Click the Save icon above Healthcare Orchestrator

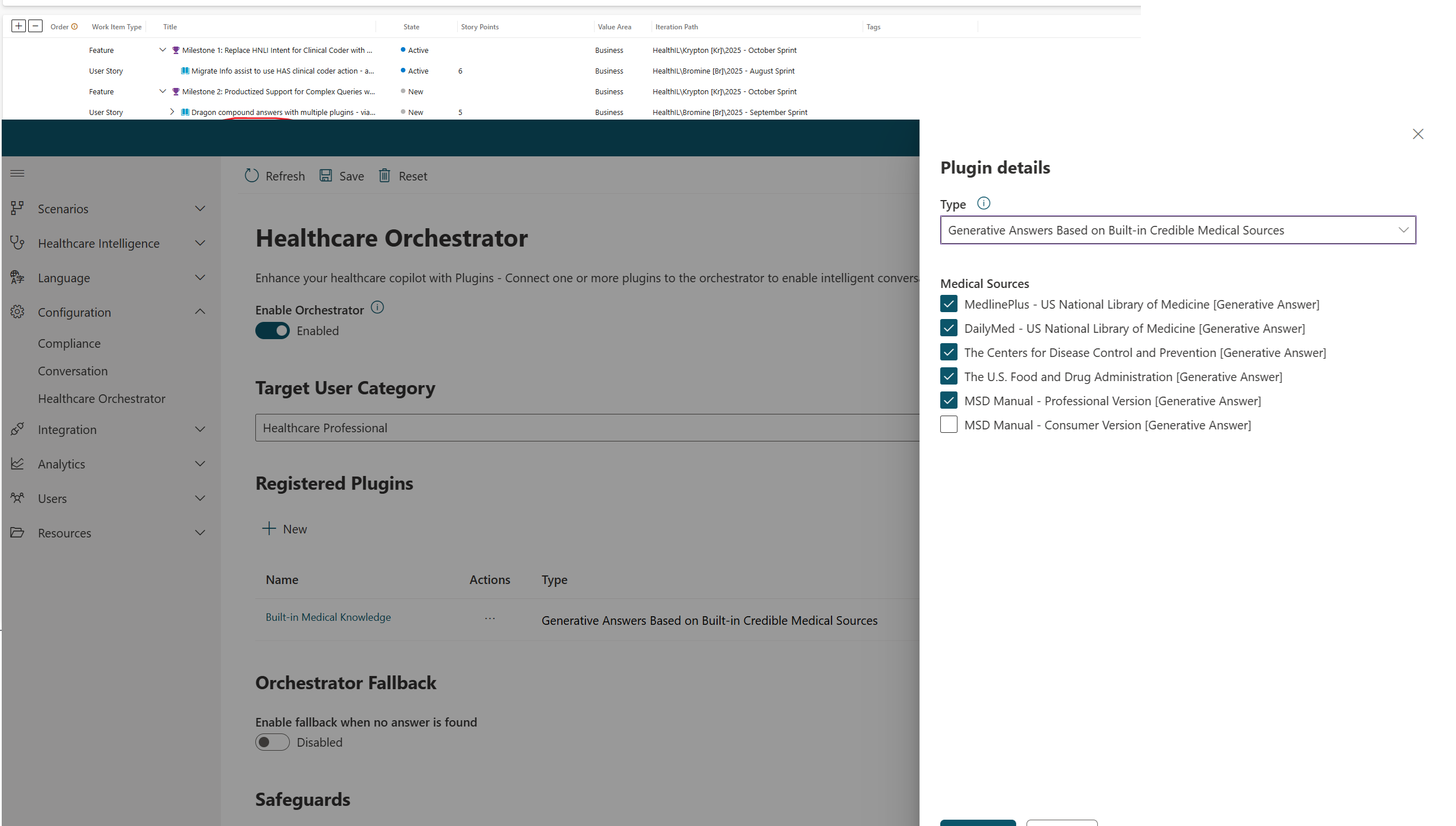[326, 176]
